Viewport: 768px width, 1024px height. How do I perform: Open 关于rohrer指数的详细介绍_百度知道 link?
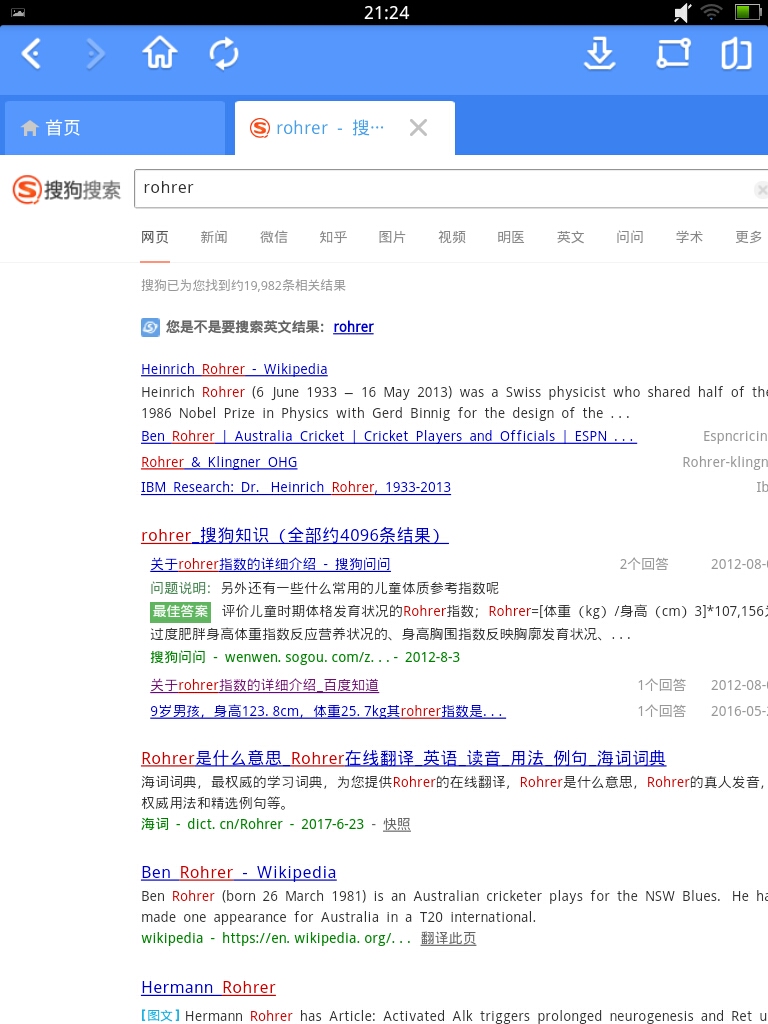[x=264, y=685]
